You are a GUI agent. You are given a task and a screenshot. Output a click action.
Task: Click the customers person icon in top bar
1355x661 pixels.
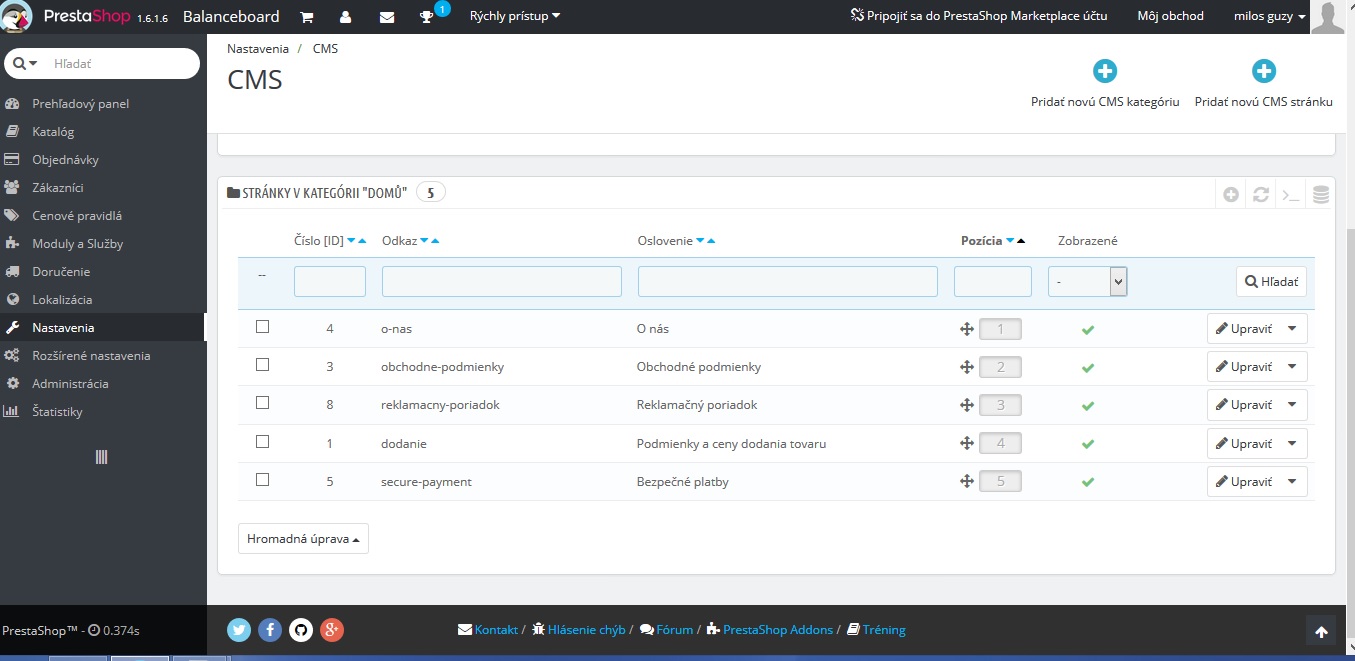coord(346,17)
